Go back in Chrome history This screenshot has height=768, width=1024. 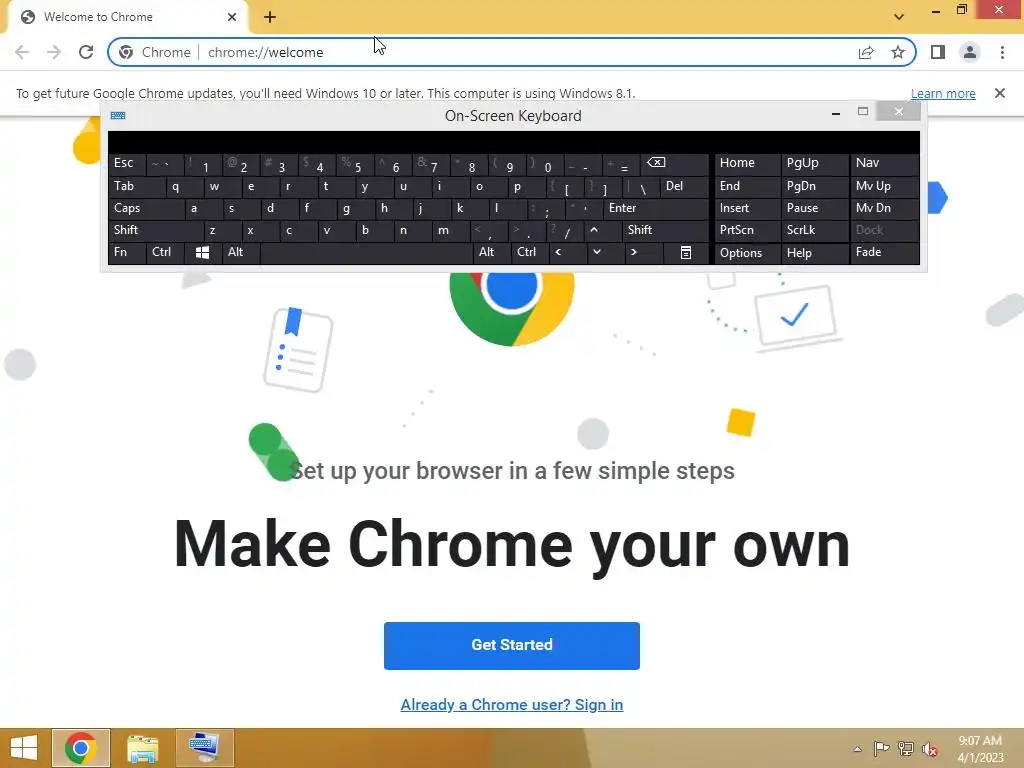pyautogui.click(x=22, y=52)
